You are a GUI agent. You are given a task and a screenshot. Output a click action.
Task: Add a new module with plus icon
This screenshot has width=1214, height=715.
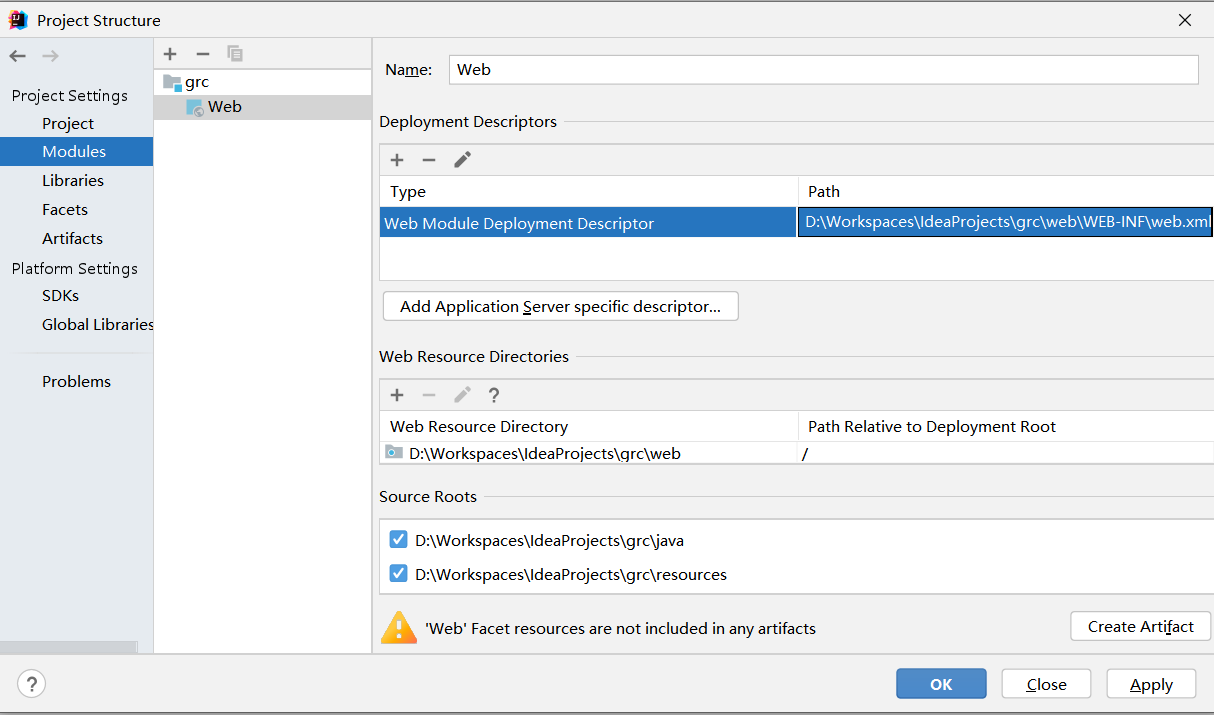170,54
